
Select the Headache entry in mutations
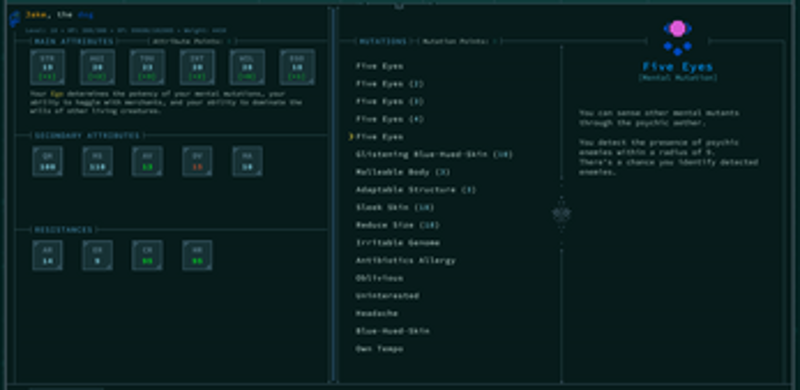click(377, 313)
